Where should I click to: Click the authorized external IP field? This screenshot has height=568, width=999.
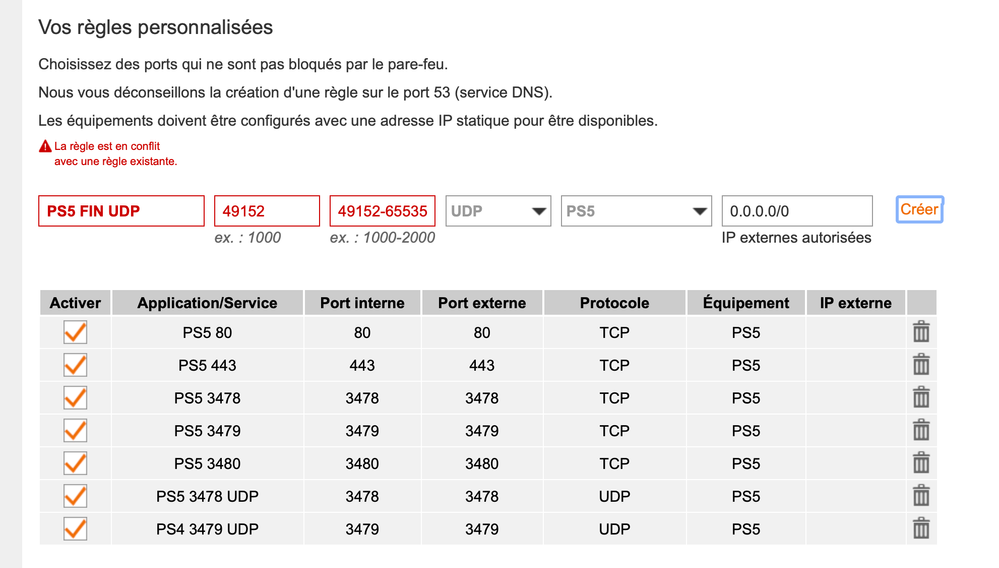tap(797, 211)
